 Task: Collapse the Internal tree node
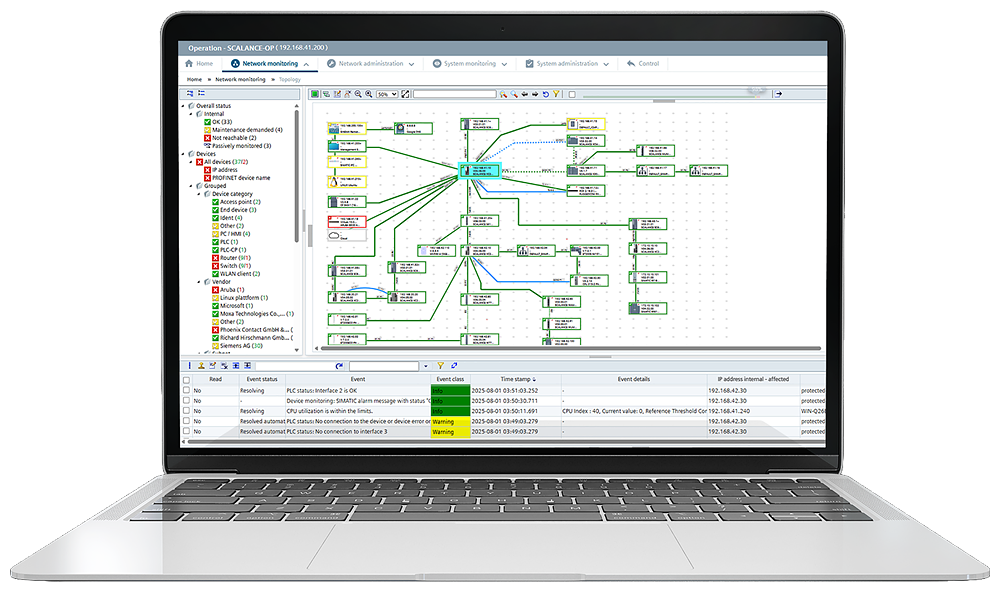191,114
